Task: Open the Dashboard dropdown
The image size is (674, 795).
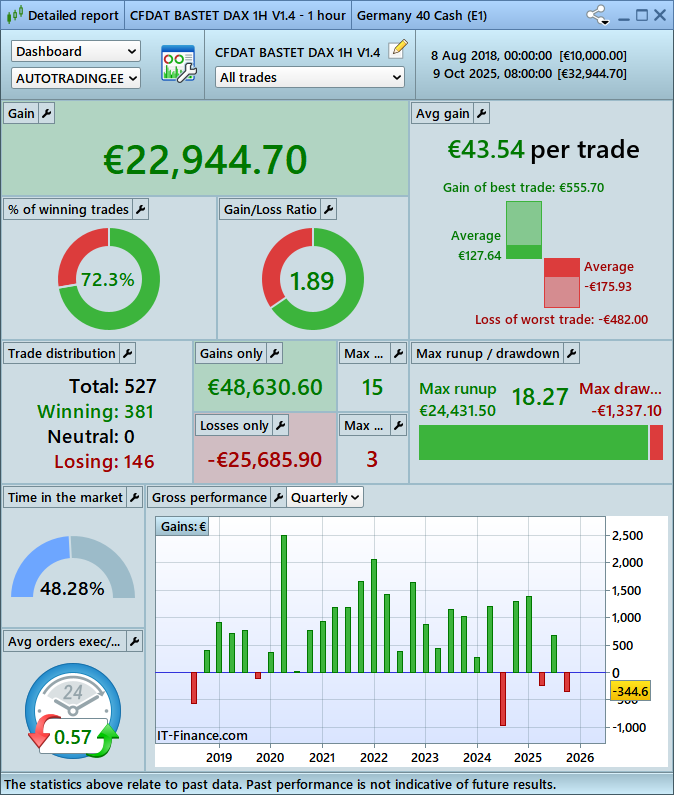Action: click(x=76, y=51)
